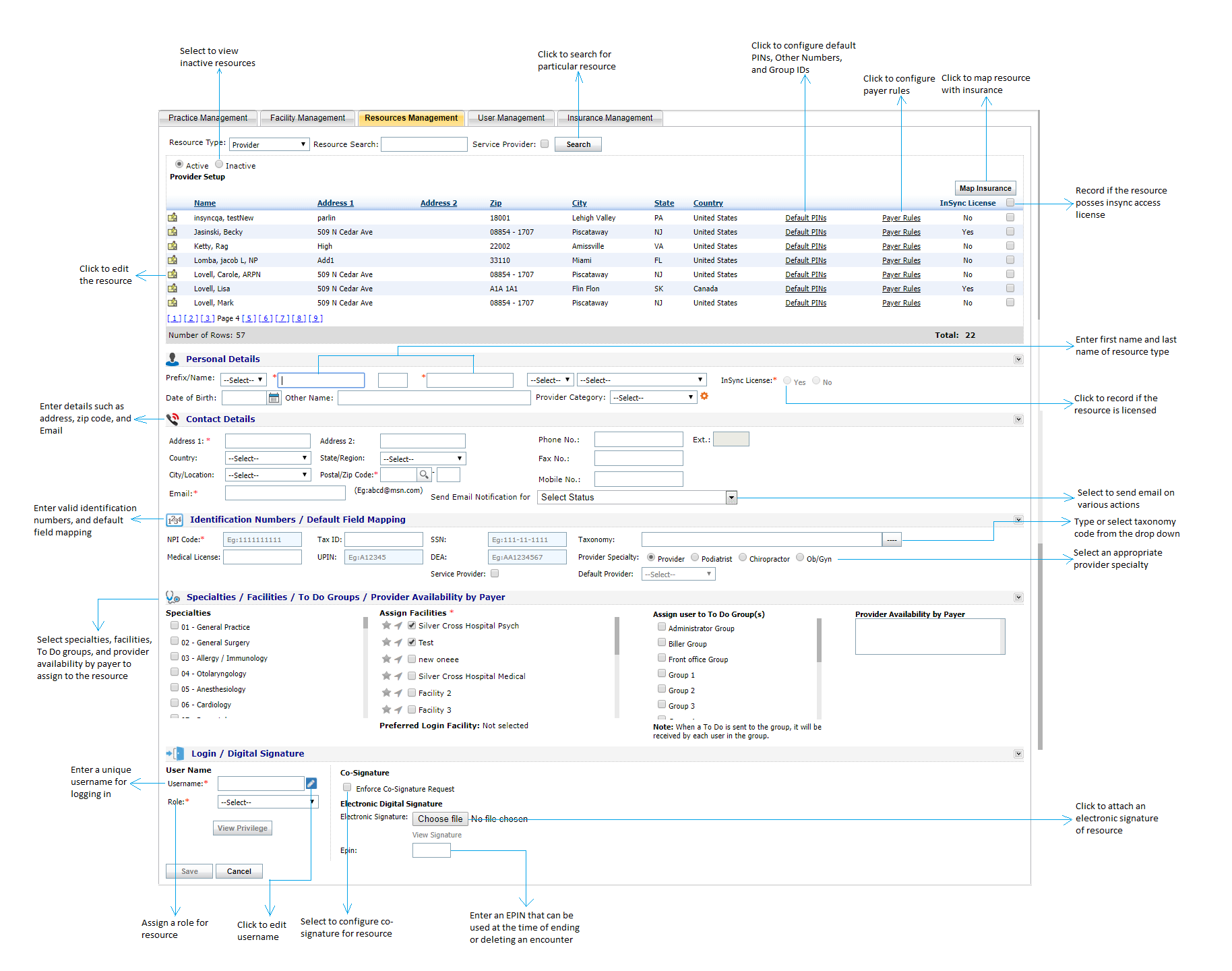
Task: Click the edit icon for Jasinski, Becky
Action: point(173,232)
